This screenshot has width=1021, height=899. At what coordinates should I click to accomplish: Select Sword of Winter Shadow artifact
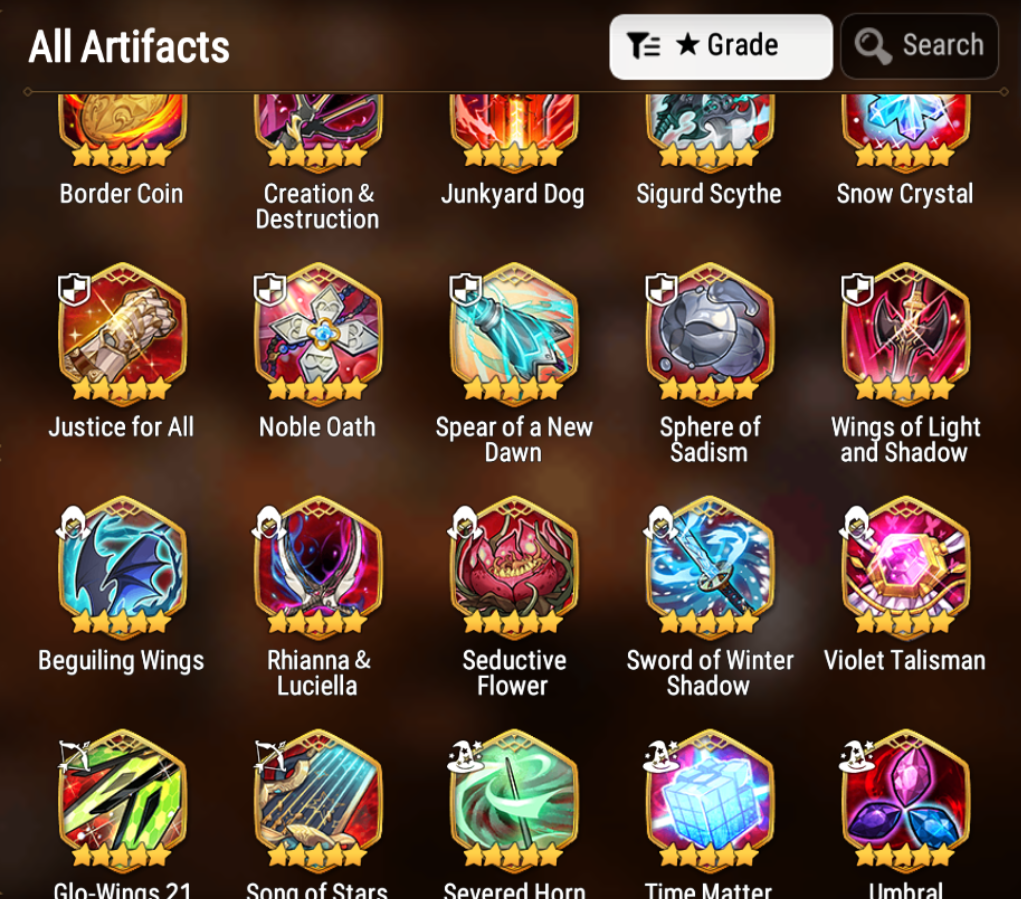pos(710,566)
